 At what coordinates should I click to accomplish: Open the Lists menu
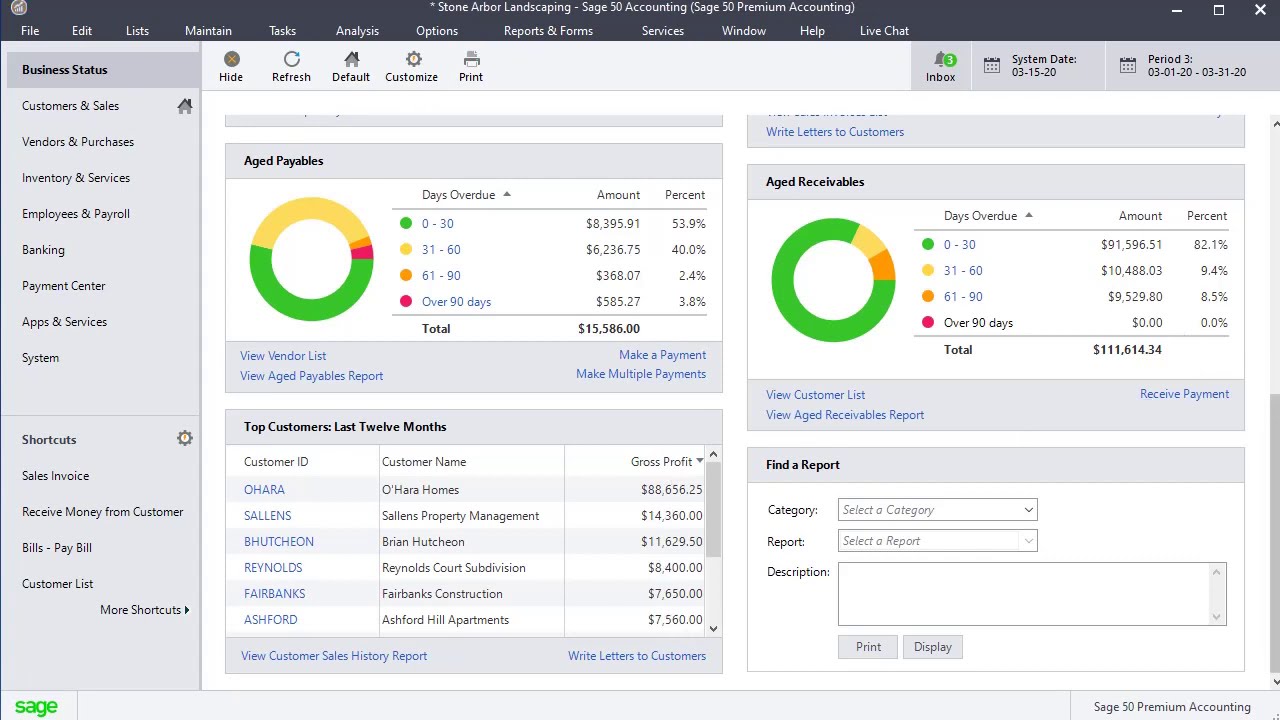pos(137,31)
